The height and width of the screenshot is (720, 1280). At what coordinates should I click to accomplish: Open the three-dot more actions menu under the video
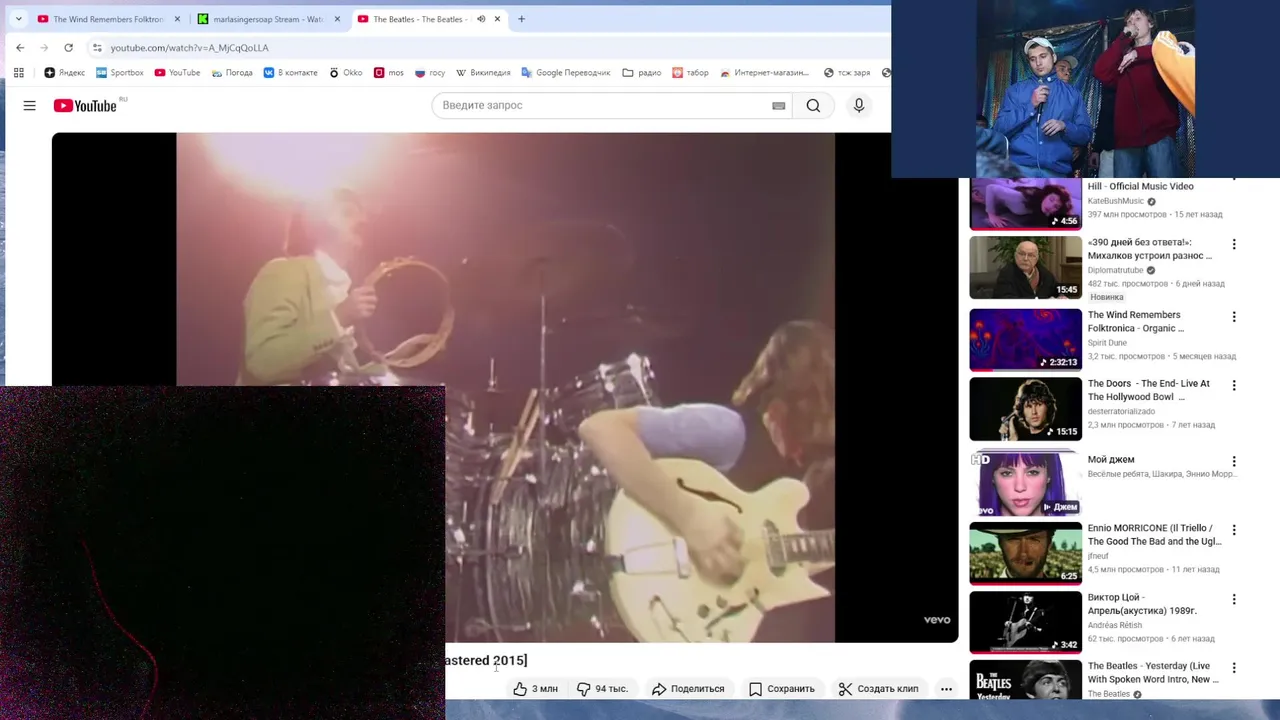(x=946, y=688)
